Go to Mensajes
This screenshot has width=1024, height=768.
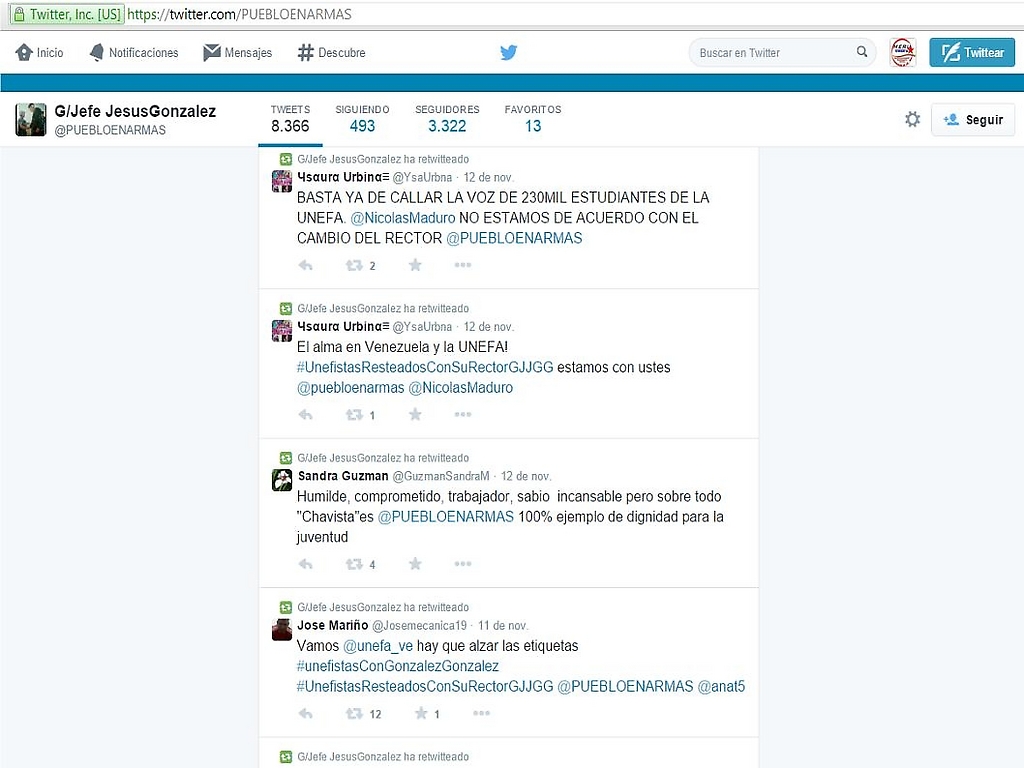[237, 53]
